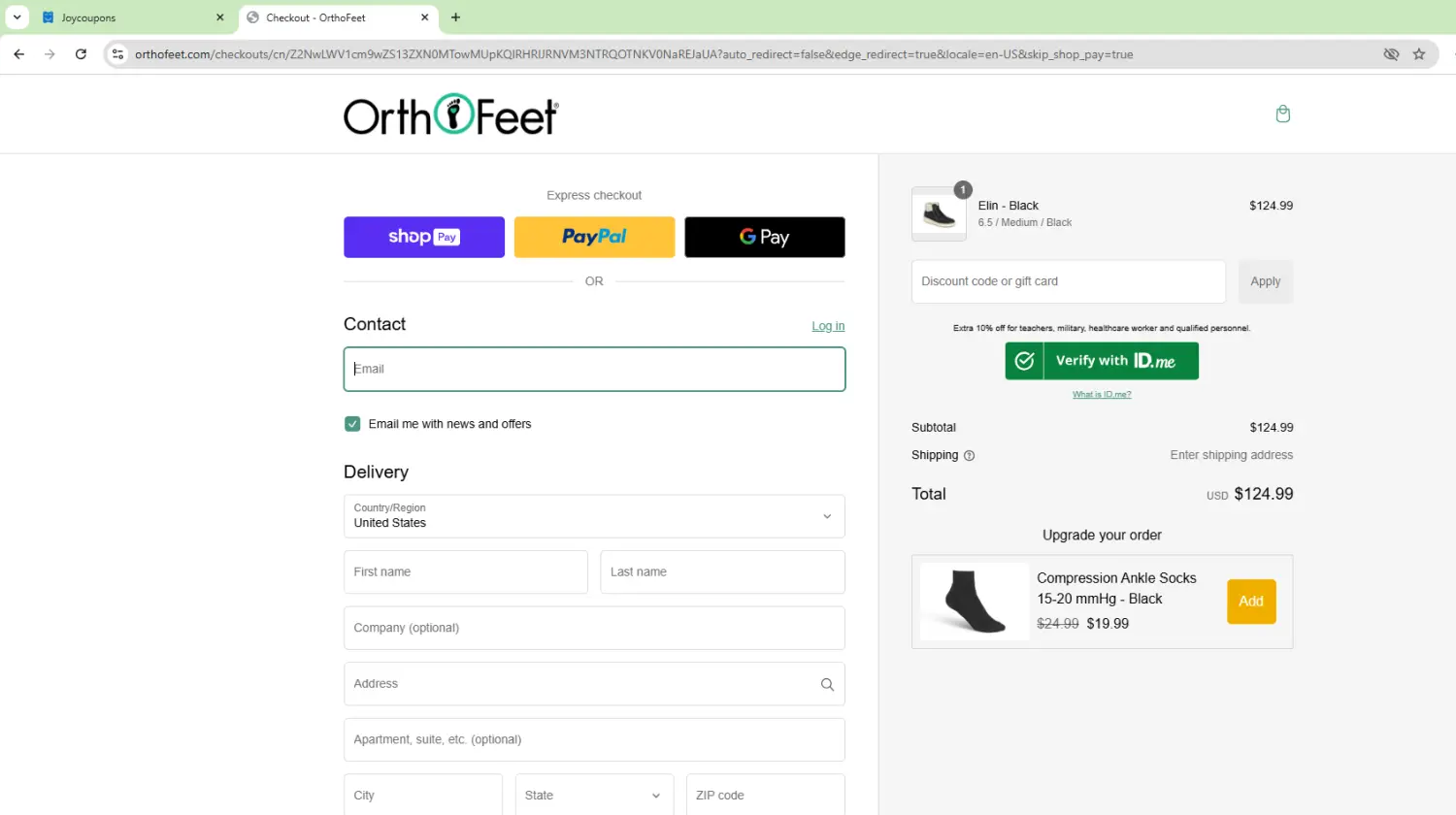Uncheck Email me with news and offers

pos(352,424)
